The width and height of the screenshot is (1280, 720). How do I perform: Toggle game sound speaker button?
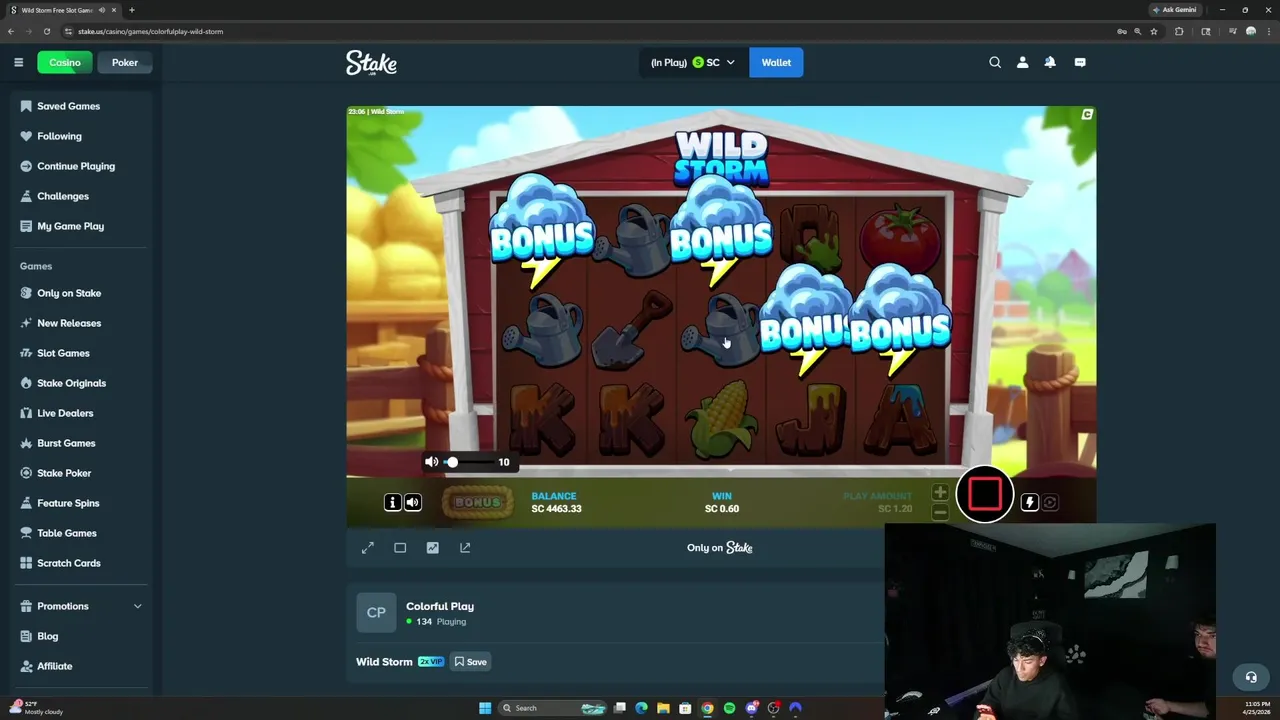[x=412, y=502]
